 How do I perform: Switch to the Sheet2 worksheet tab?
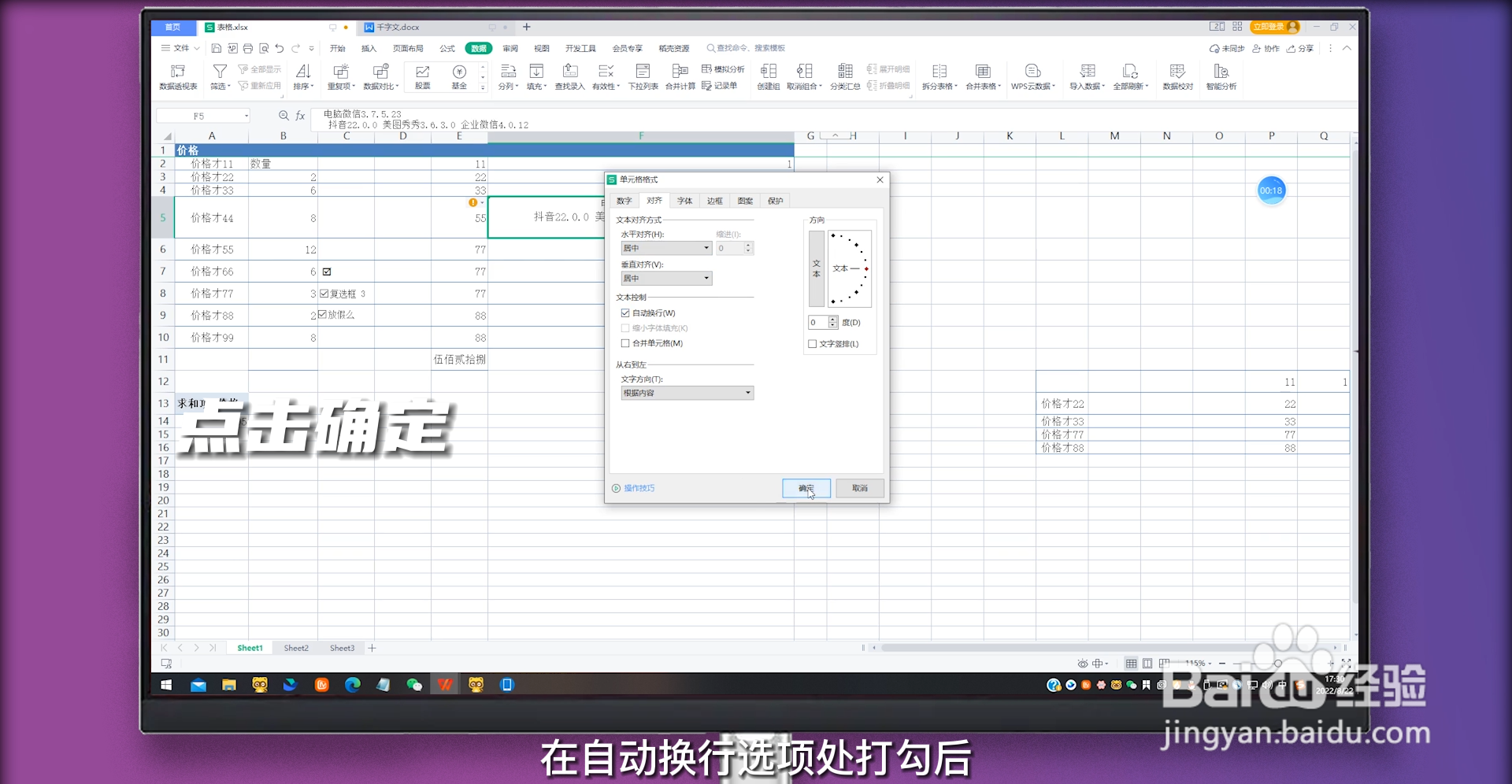[x=296, y=648]
